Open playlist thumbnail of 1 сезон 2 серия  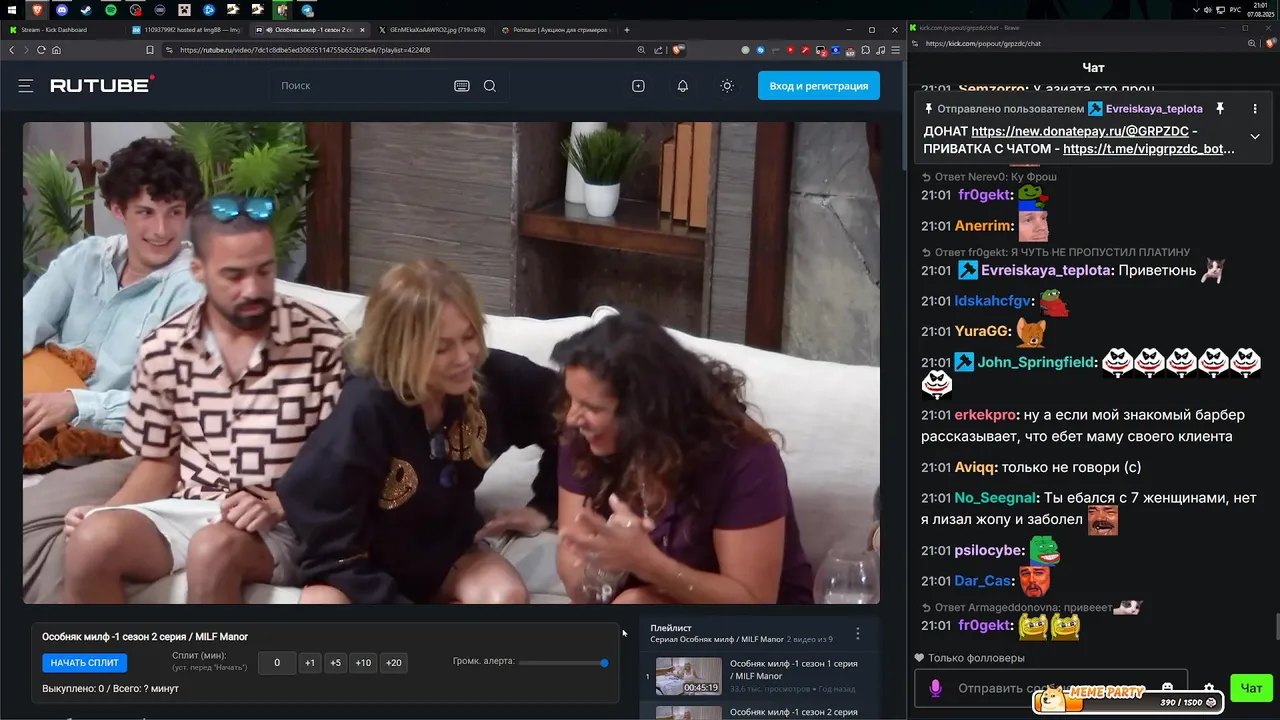tap(688, 712)
